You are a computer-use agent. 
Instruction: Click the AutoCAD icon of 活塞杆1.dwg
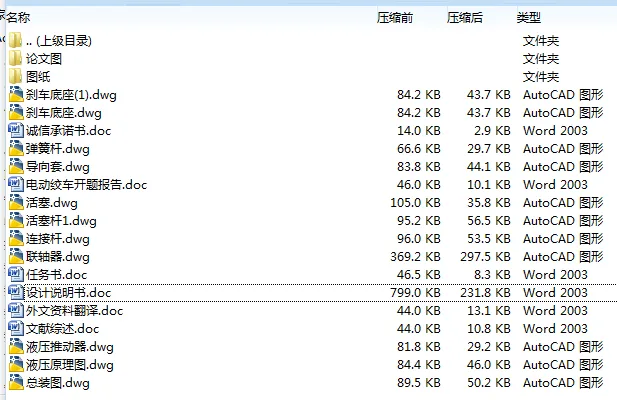[x=16, y=221]
